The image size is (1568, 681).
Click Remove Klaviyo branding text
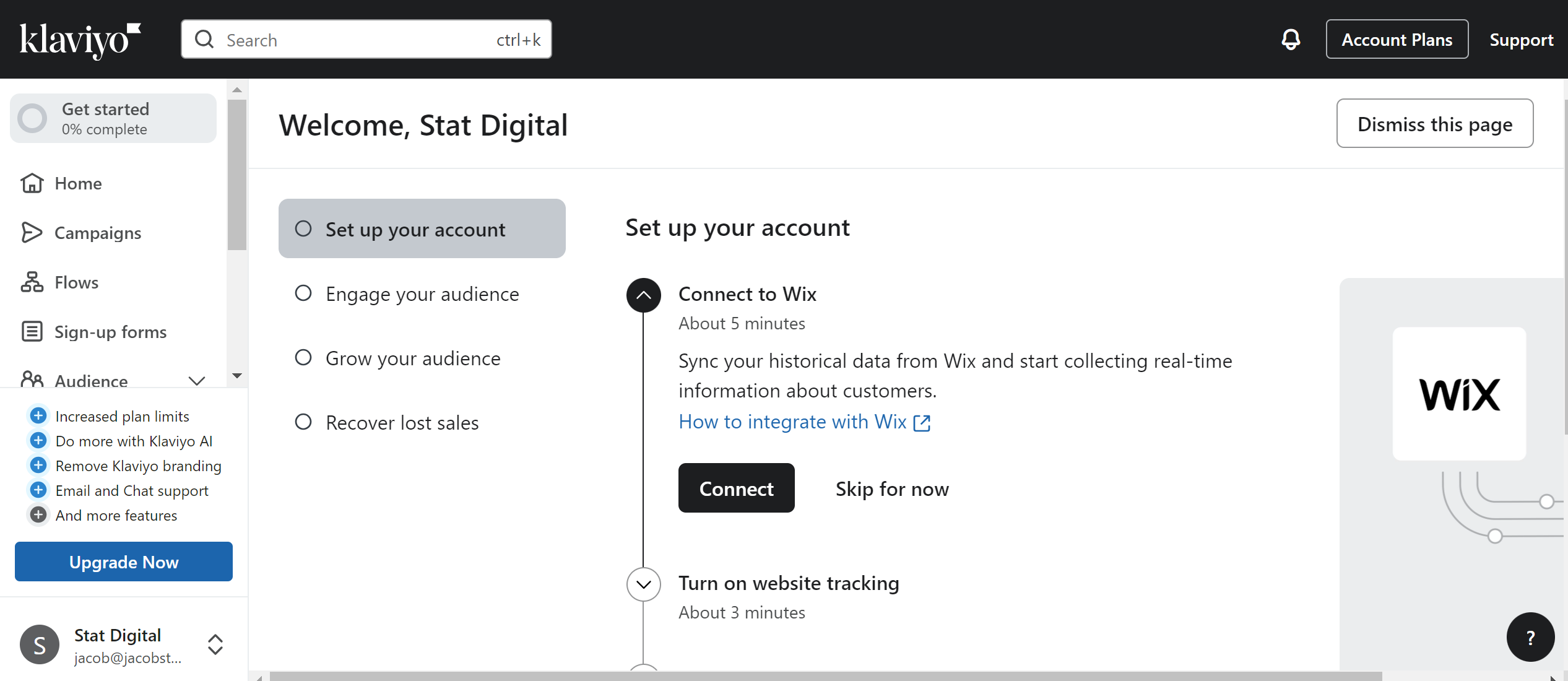tap(139, 466)
